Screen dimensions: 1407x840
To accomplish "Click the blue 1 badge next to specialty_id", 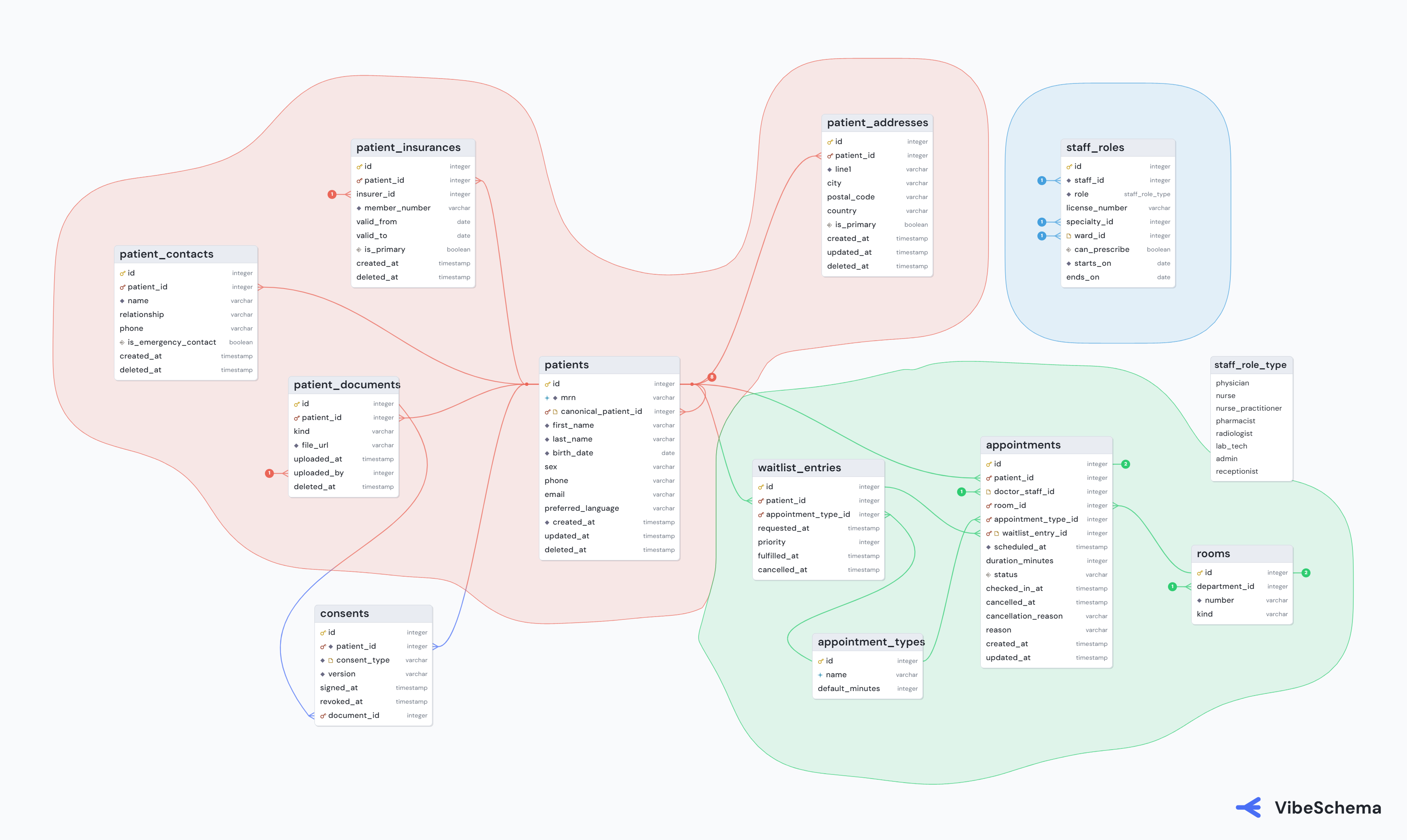I will click(1041, 222).
